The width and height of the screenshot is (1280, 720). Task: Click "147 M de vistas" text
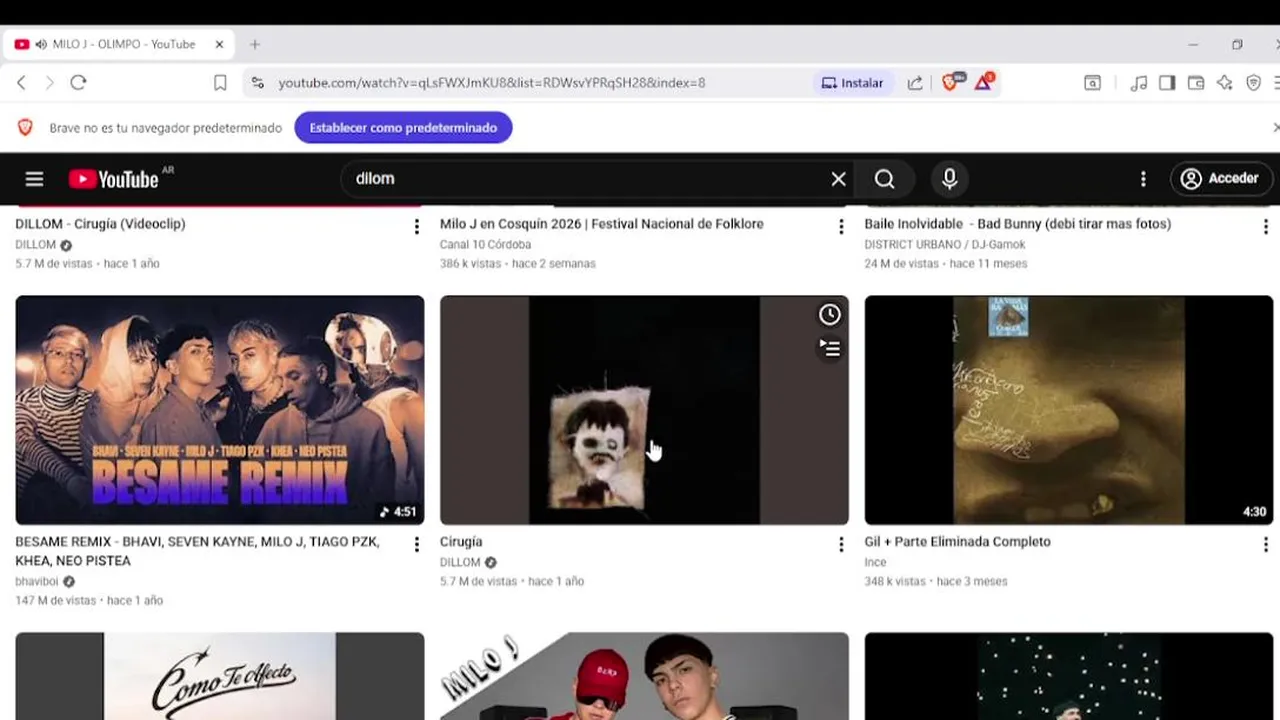(55, 601)
